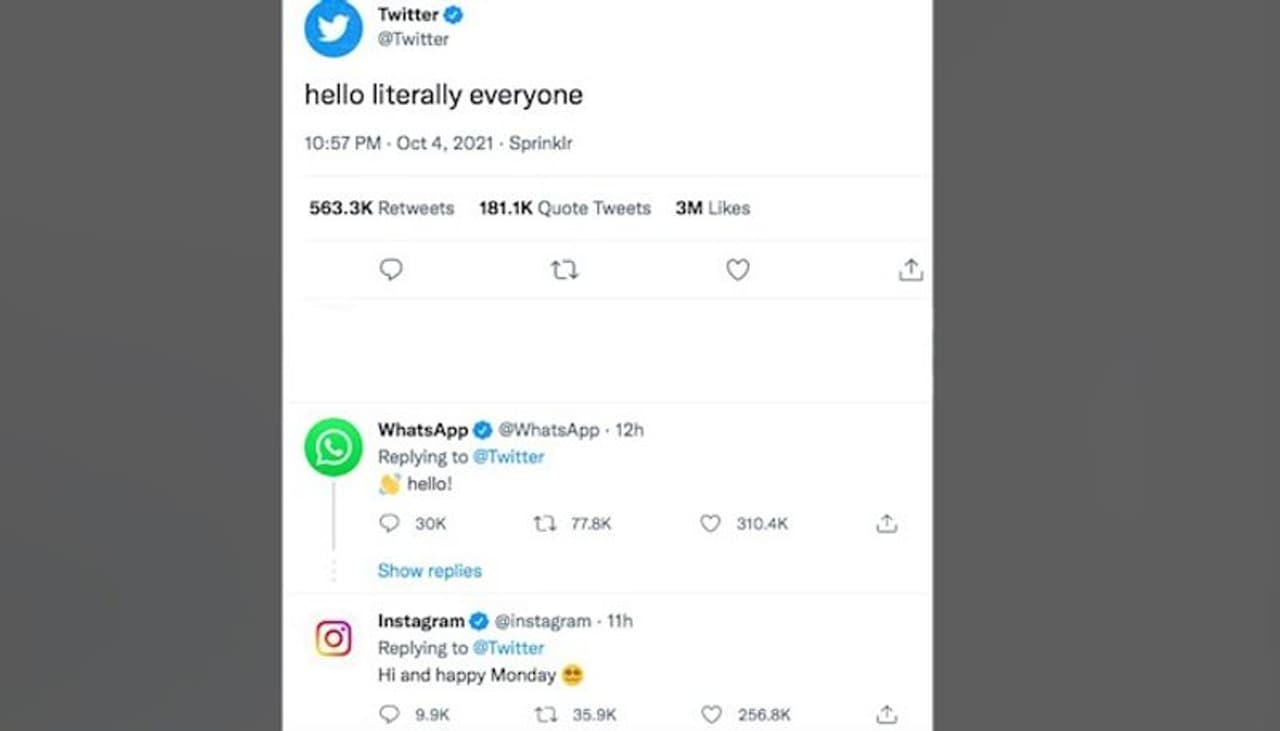Reply to Instagram's happy Monday tweet
Image resolution: width=1280 pixels, height=731 pixels.
(x=391, y=714)
